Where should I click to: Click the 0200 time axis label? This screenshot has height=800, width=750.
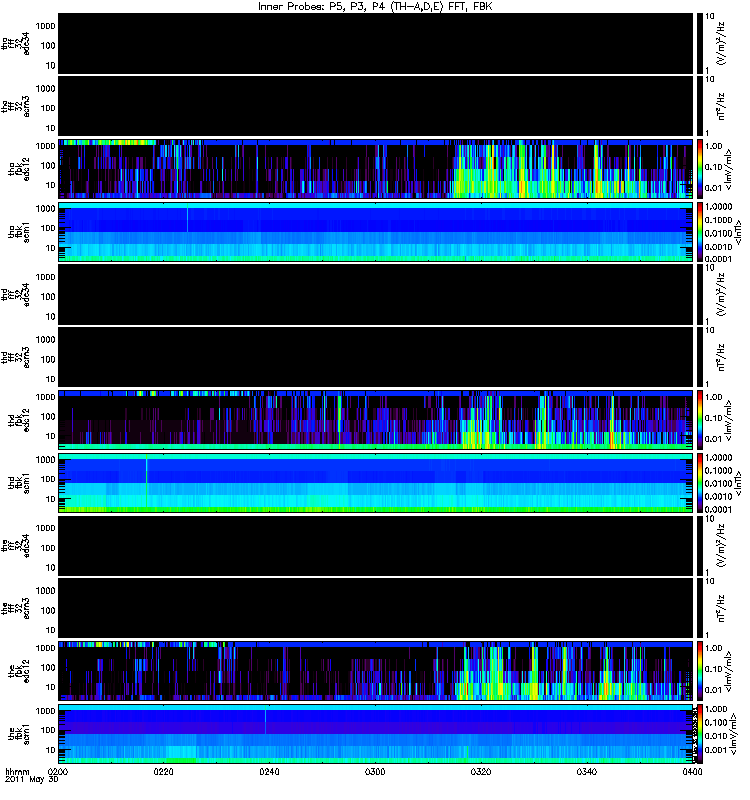[x=58, y=771]
